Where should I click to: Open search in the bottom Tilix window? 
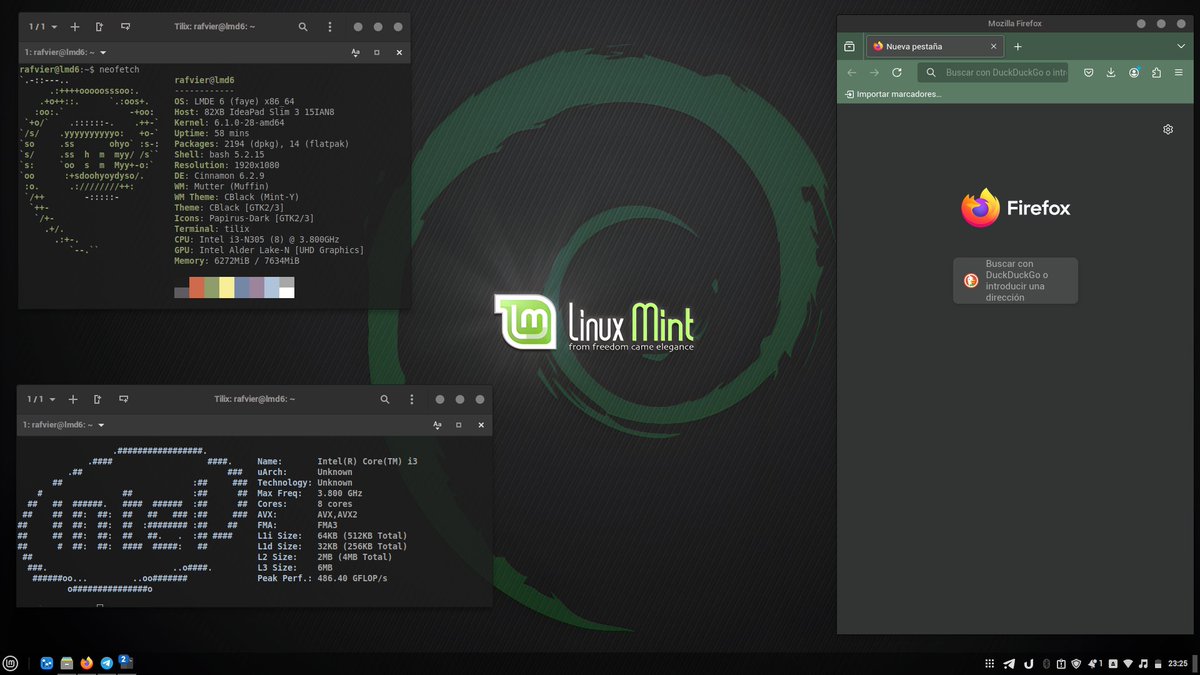[x=384, y=399]
